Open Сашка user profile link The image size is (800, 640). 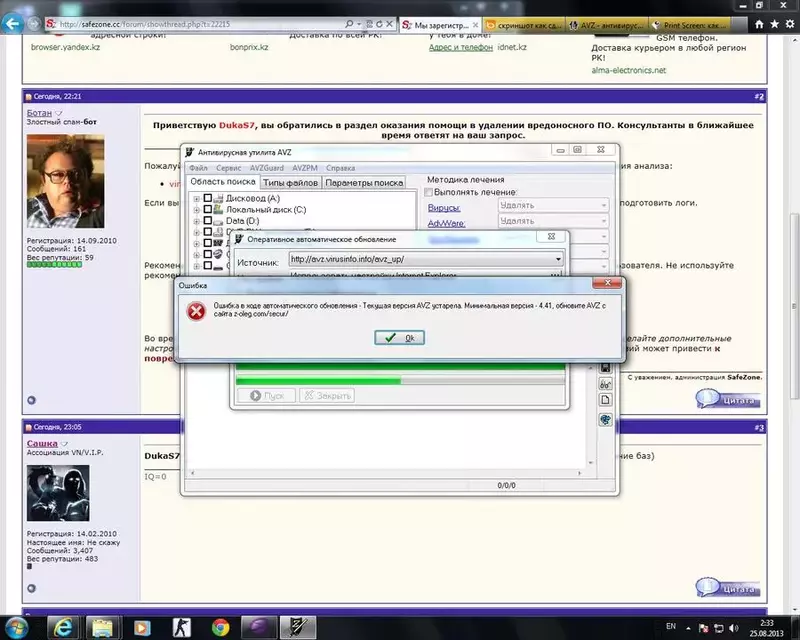[42, 443]
